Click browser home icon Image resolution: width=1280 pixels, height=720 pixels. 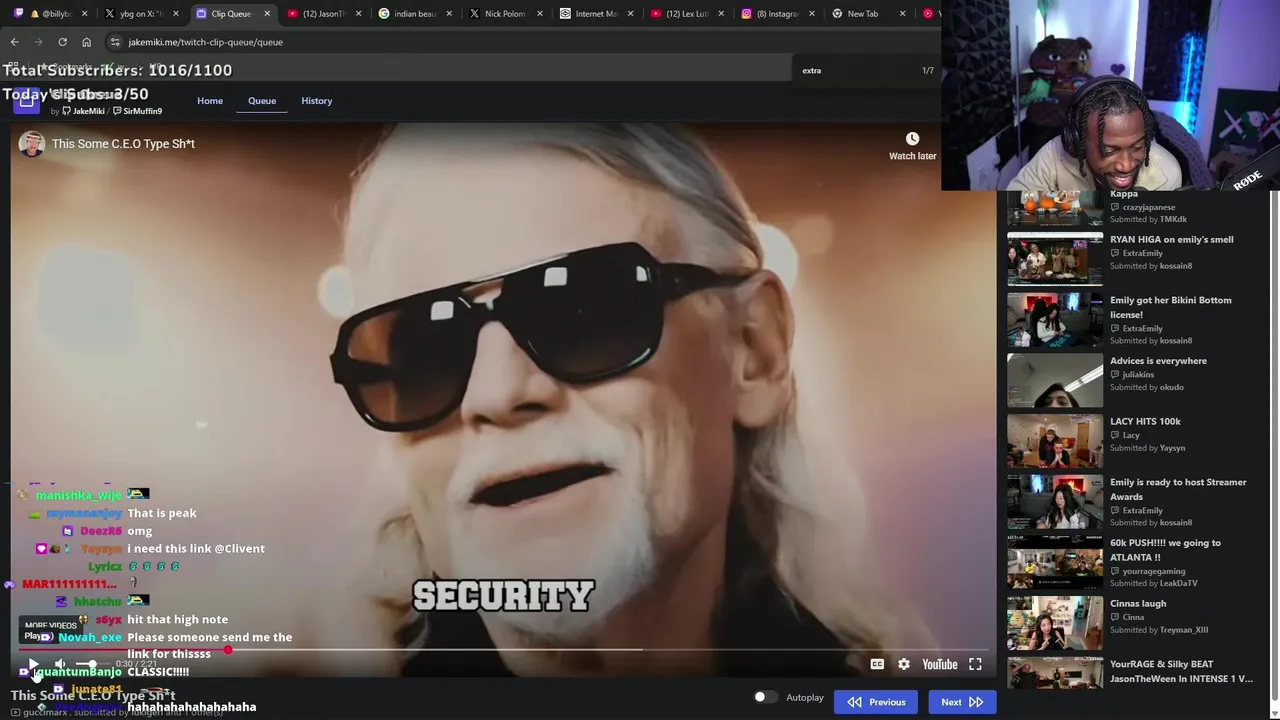pos(86,42)
